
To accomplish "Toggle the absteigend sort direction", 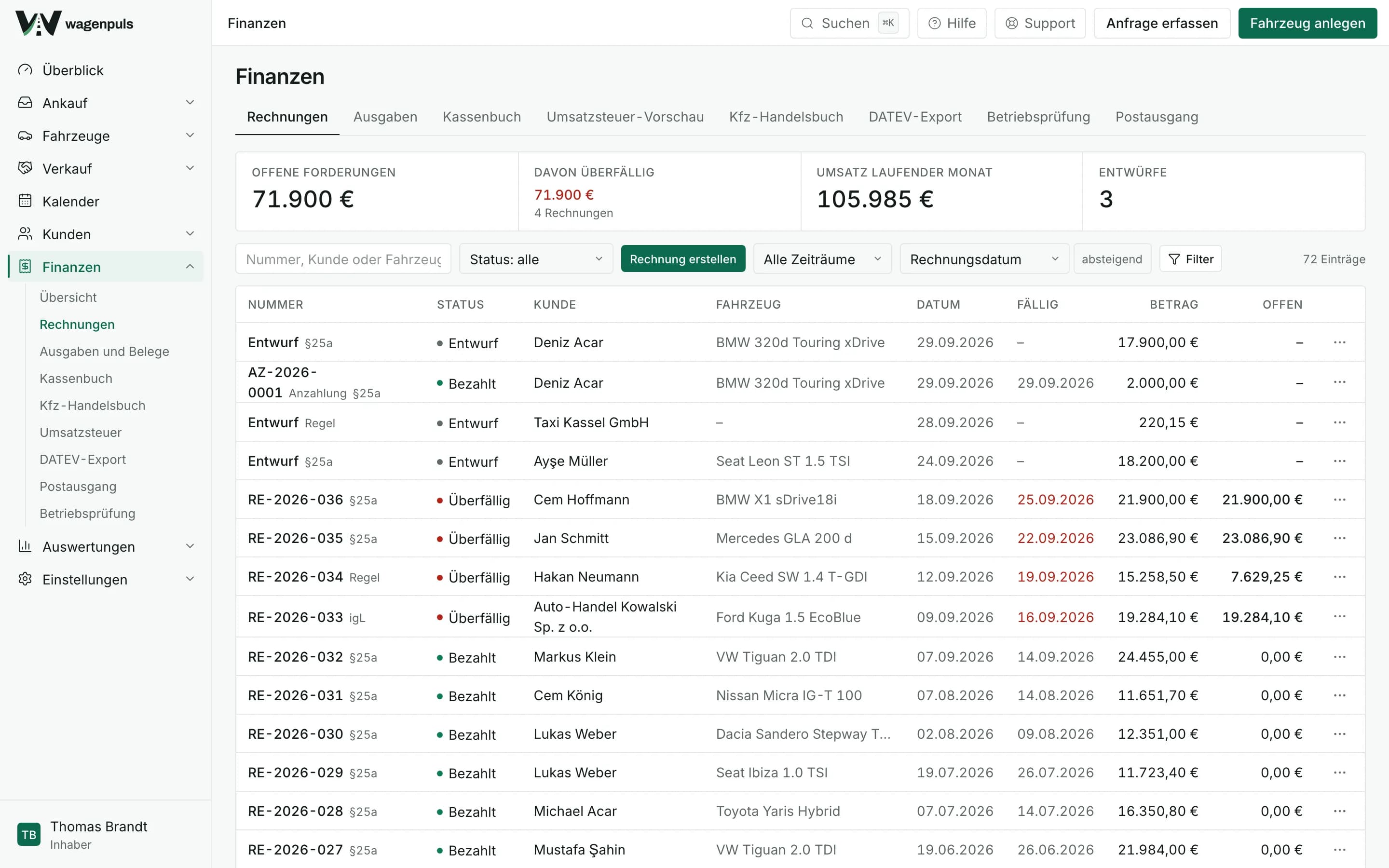I will (x=1112, y=259).
